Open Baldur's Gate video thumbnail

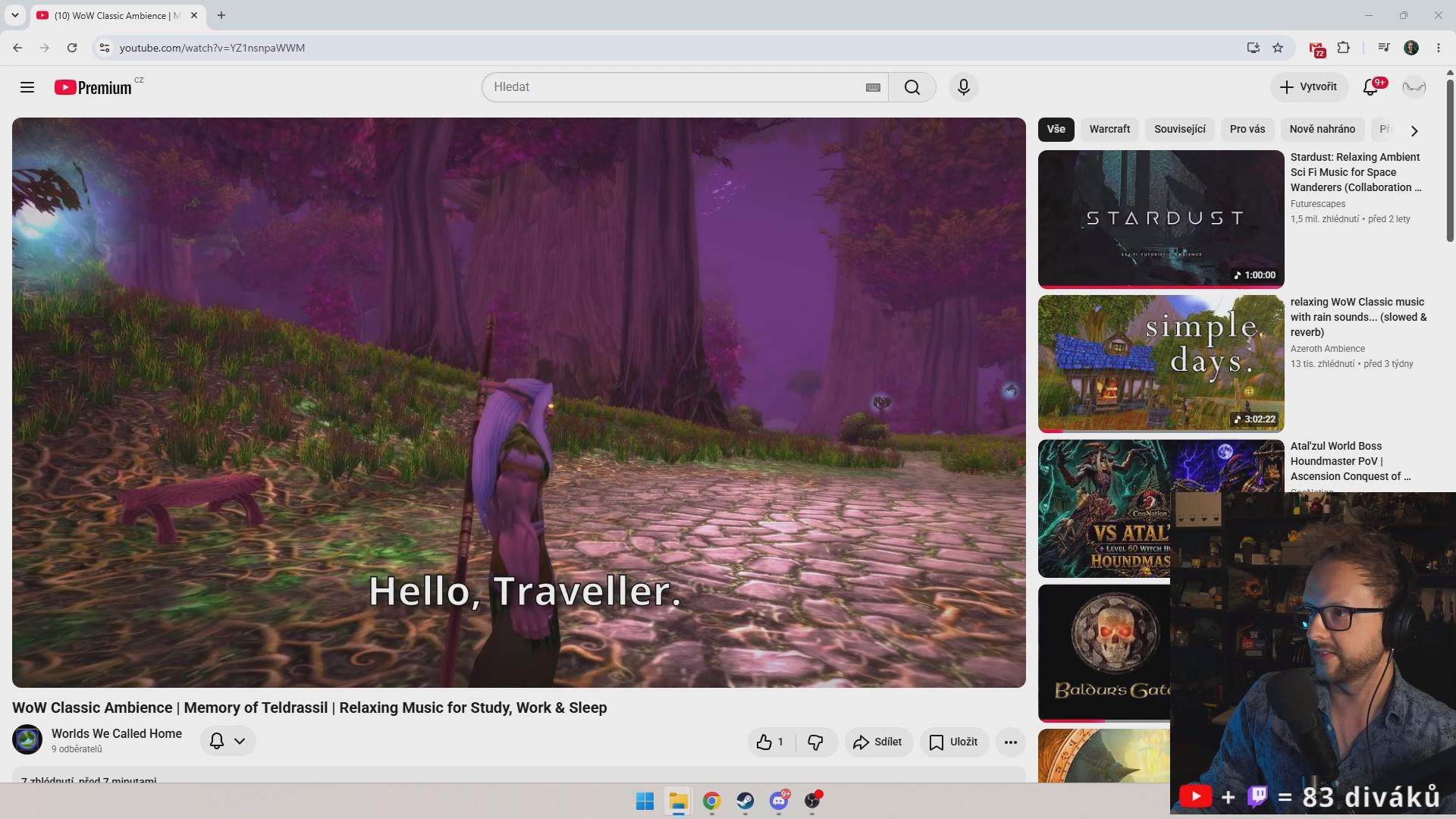[1104, 653]
